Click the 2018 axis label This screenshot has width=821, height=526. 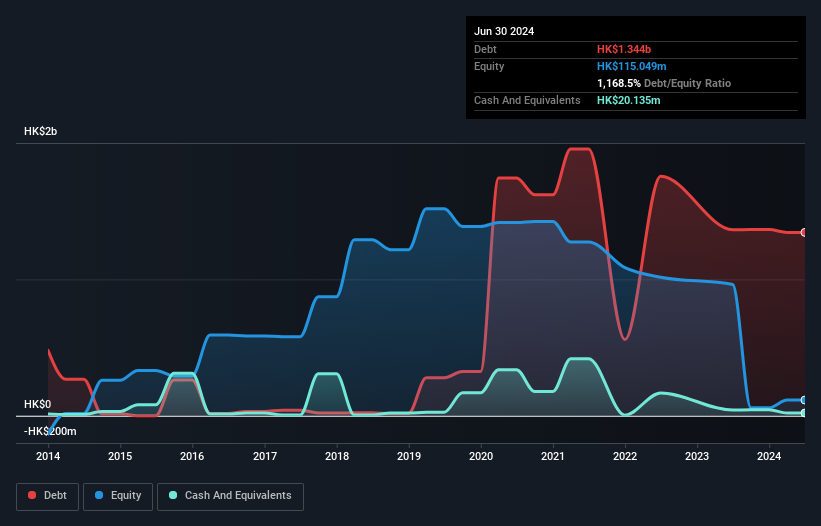[337, 456]
